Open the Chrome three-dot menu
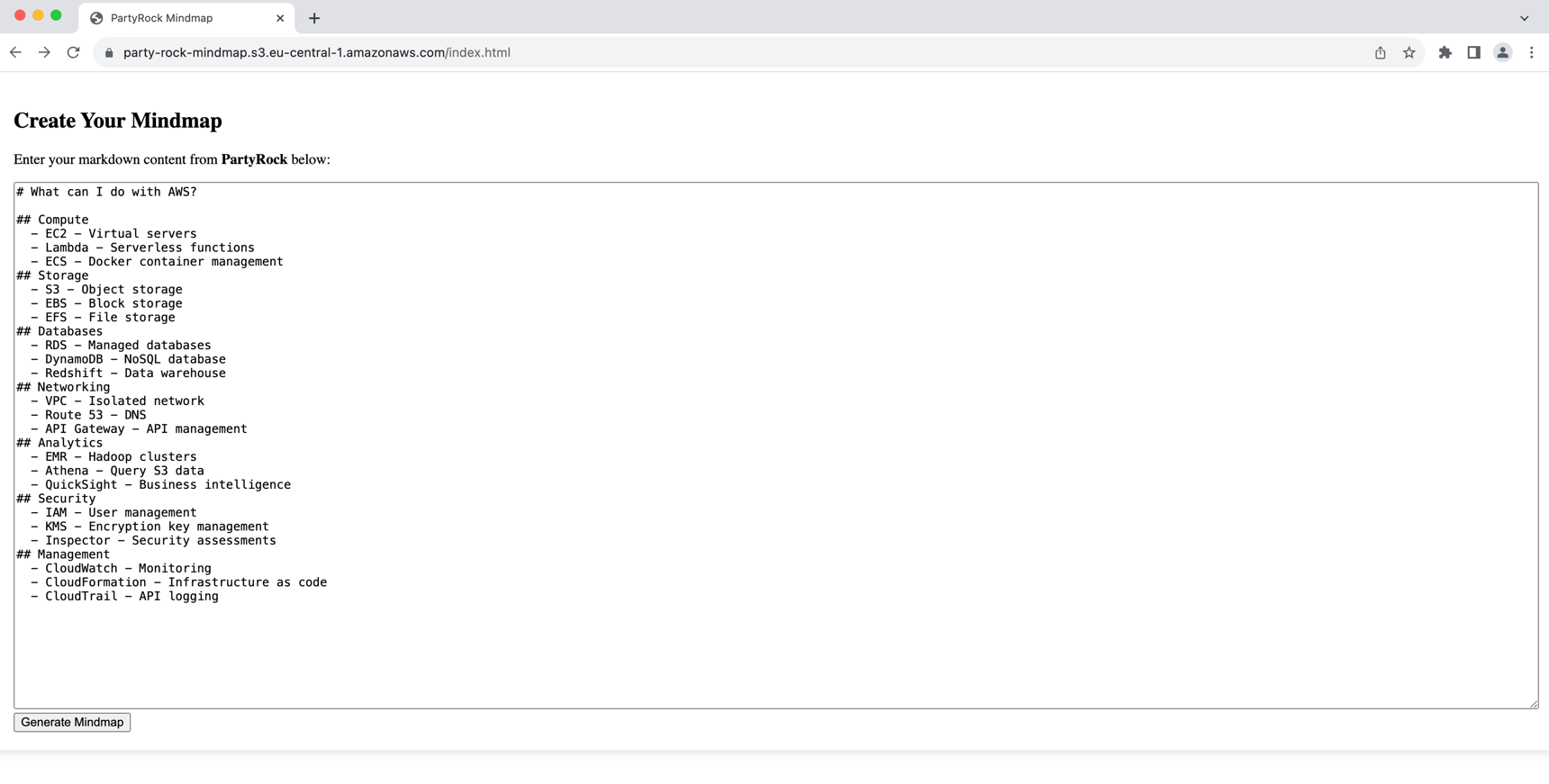The height and width of the screenshot is (784, 1549). click(1531, 52)
